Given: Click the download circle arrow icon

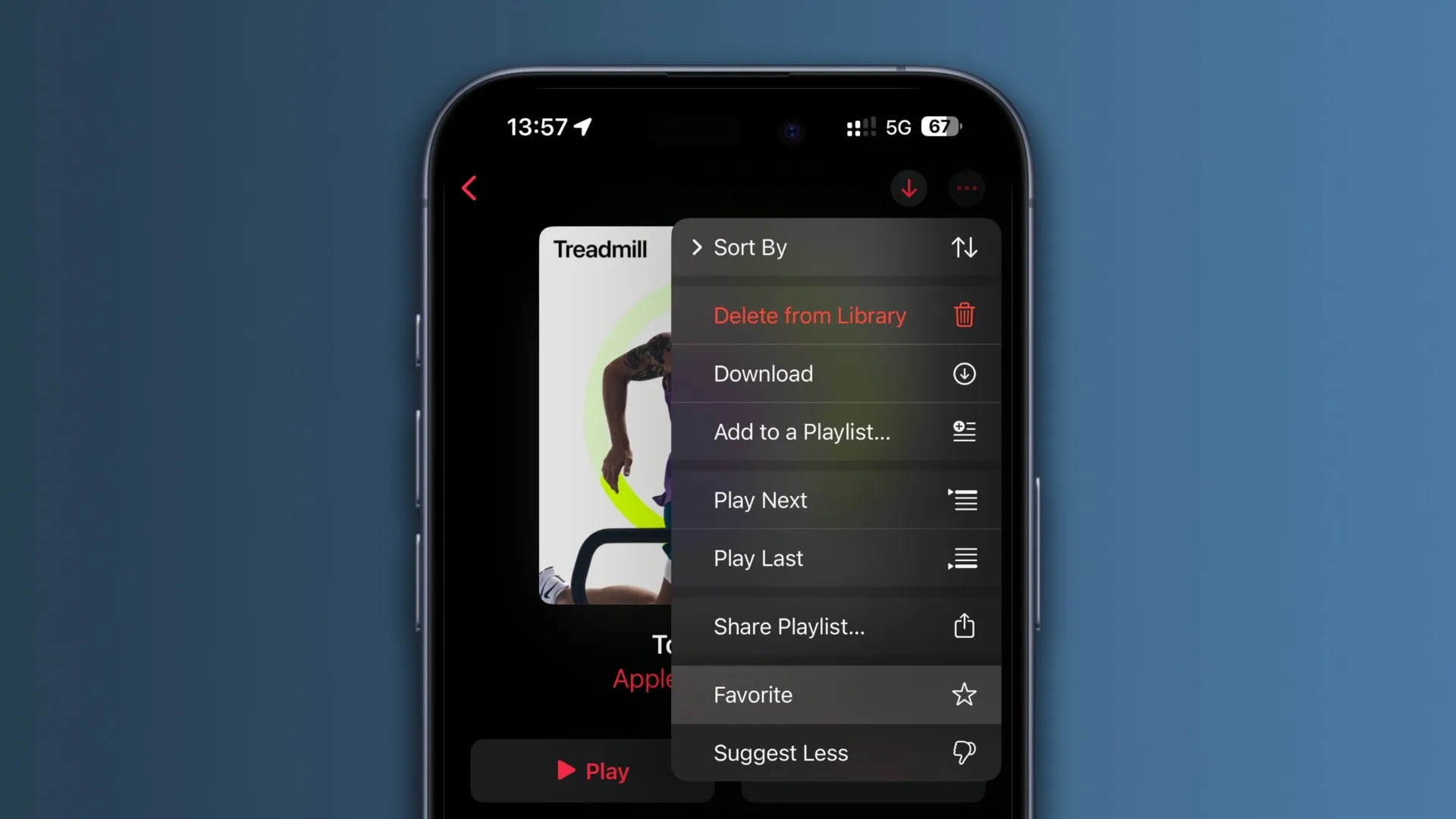Looking at the screenshot, I should [963, 374].
